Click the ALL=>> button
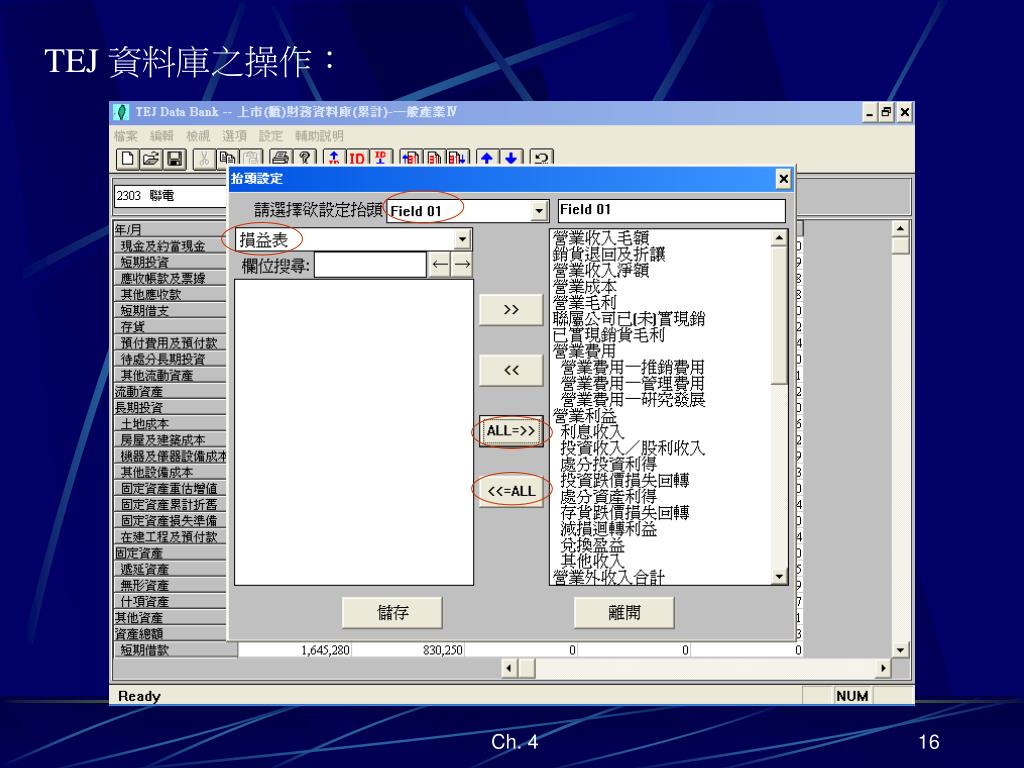This screenshot has width=1024, height=768. pos(511,431)
